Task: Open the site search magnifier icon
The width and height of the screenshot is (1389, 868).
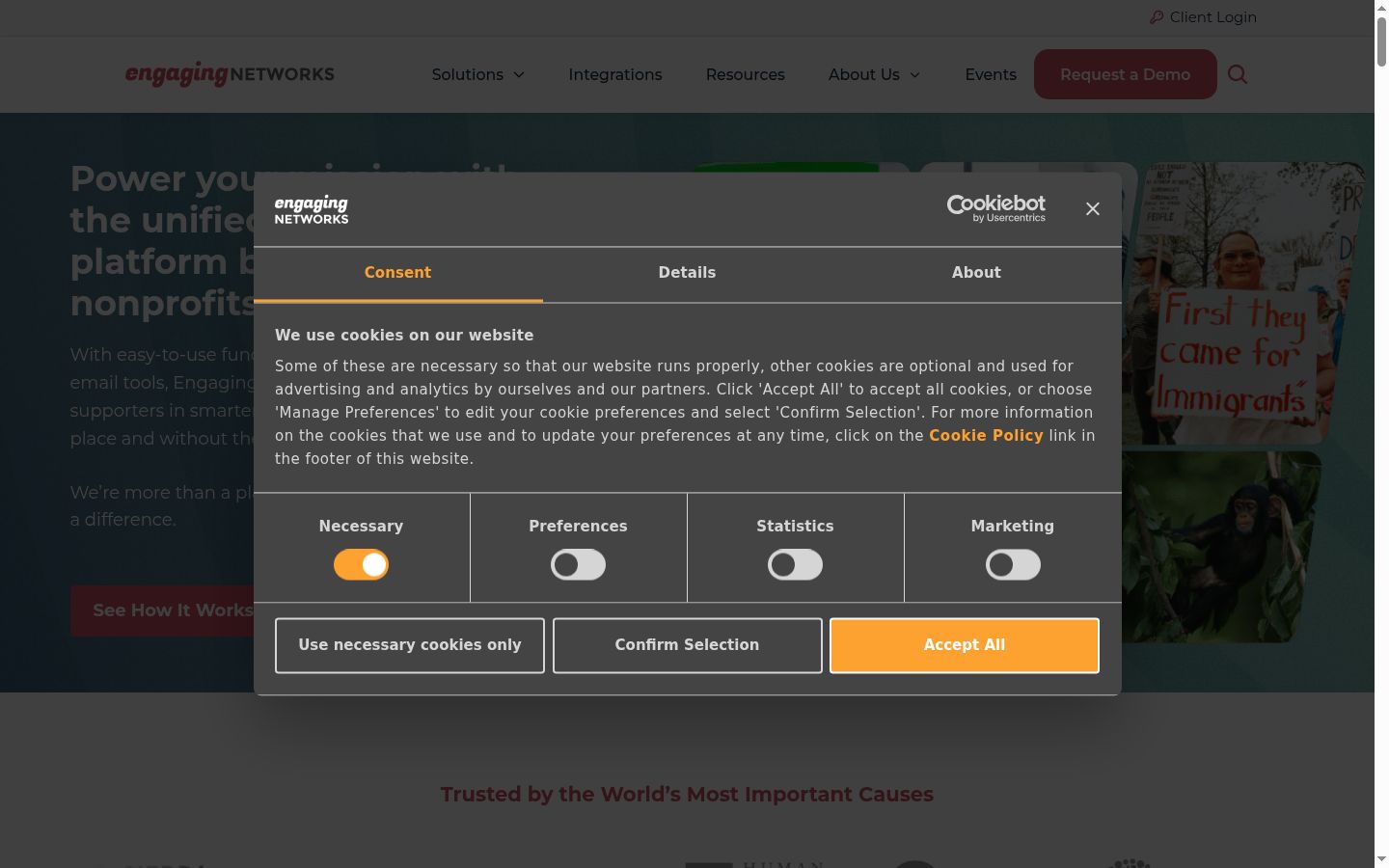Action: click(x=1238, y=74)
